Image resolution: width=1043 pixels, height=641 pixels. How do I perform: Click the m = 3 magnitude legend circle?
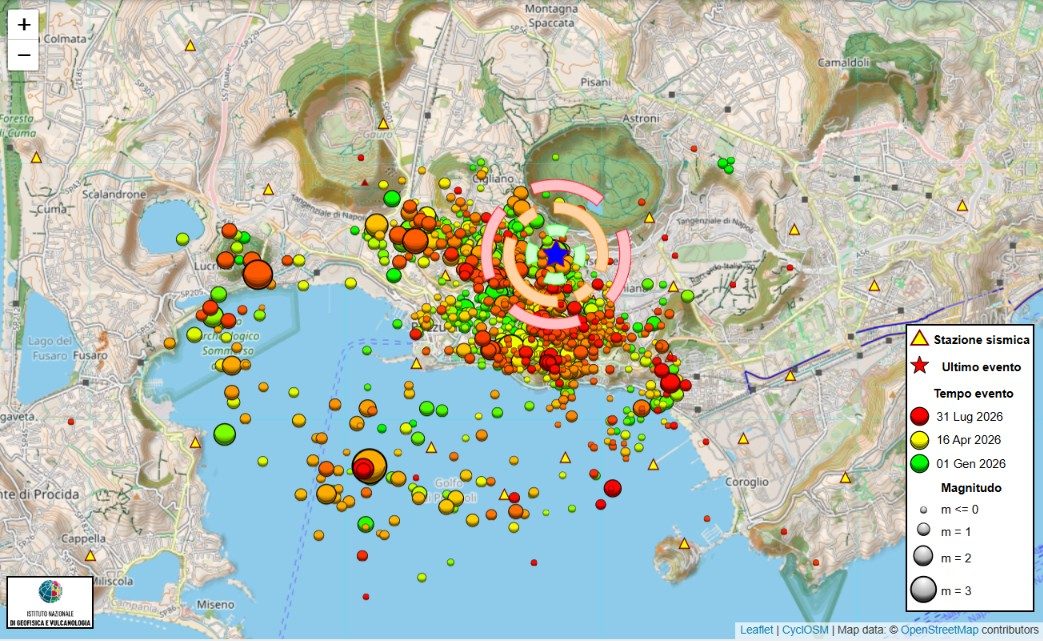(x=923, y=589)
